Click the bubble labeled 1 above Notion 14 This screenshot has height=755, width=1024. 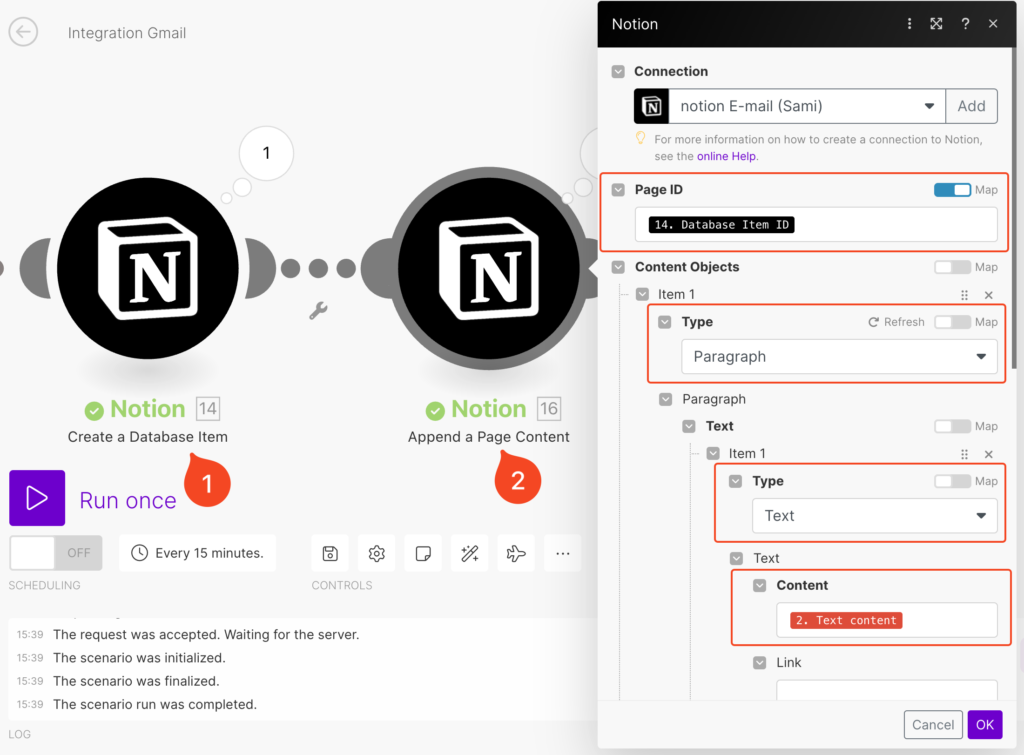pos(266,153)
